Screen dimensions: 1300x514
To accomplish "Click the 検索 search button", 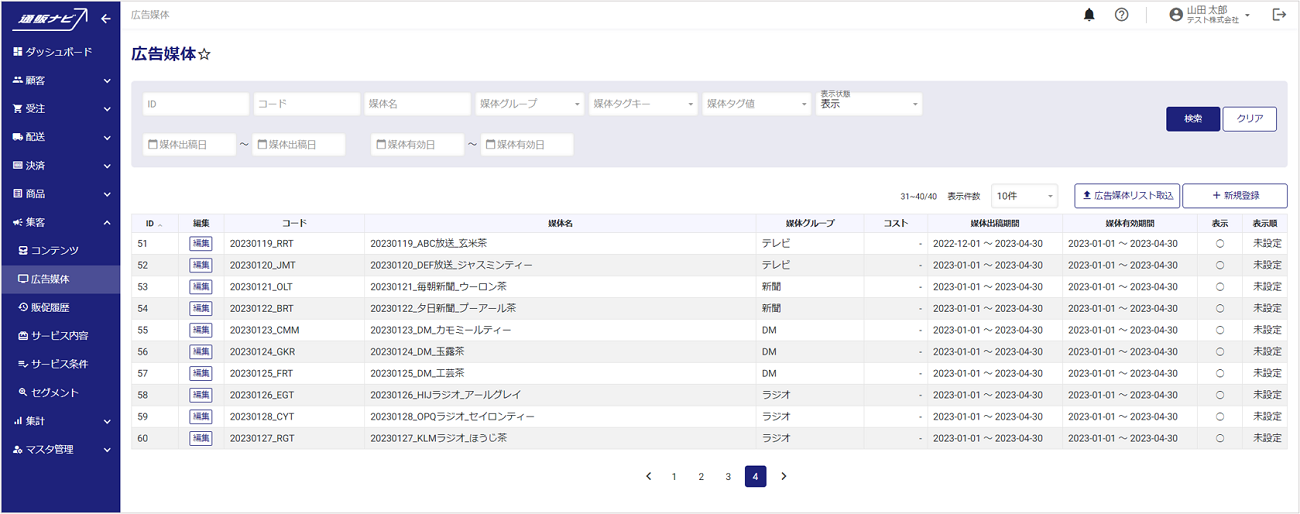I will click(1192, 119).
